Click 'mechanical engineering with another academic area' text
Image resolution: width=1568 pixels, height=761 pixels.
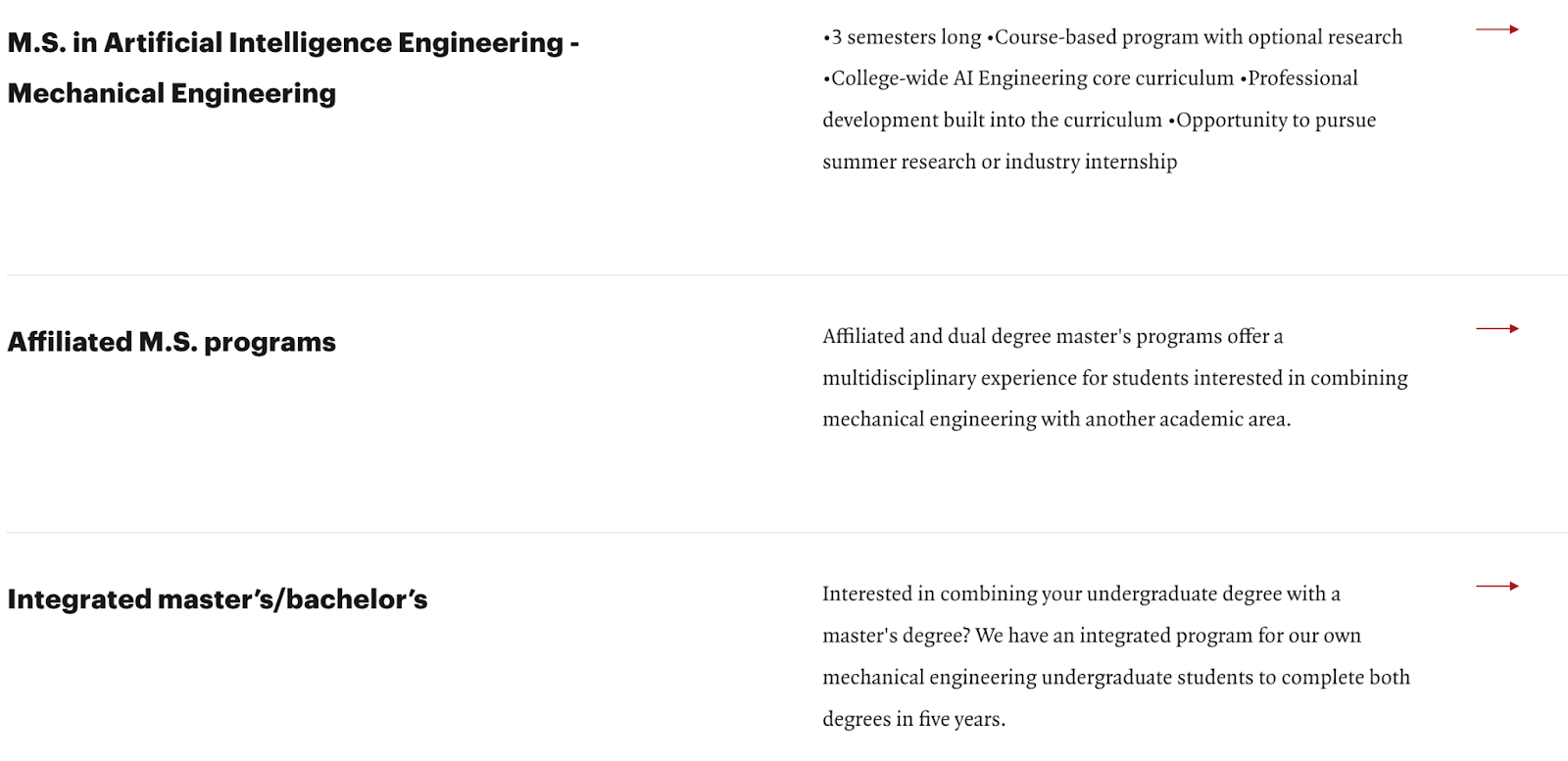[1054, 419]
